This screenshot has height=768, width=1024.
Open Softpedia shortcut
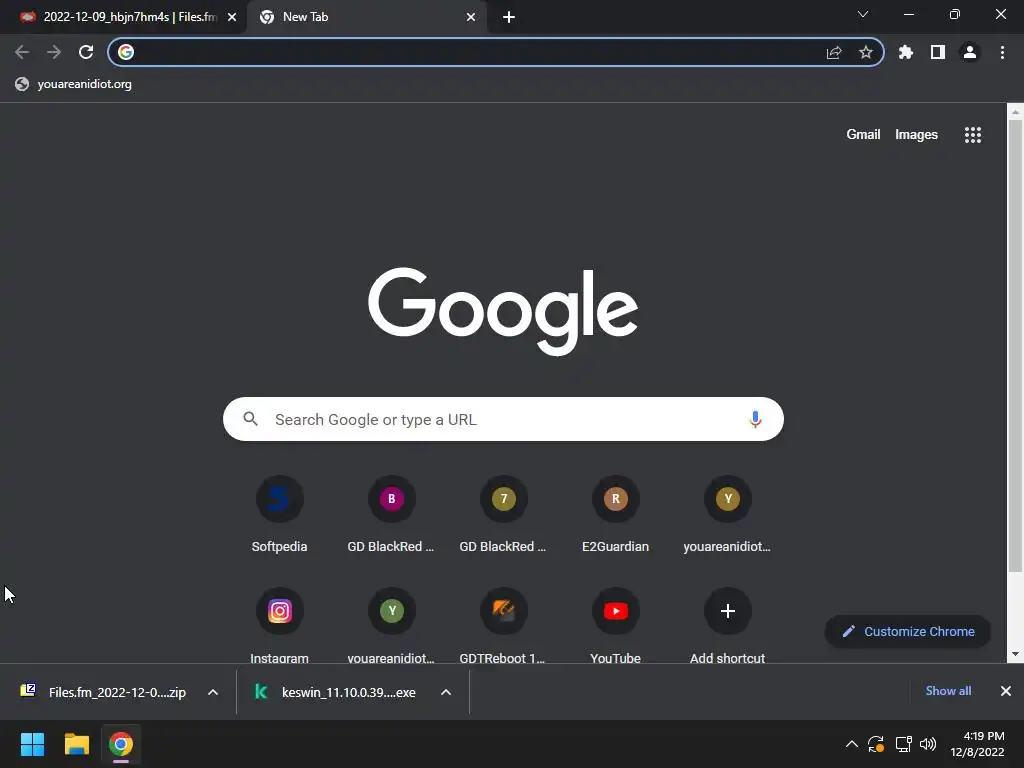click(x=280, y=515)
